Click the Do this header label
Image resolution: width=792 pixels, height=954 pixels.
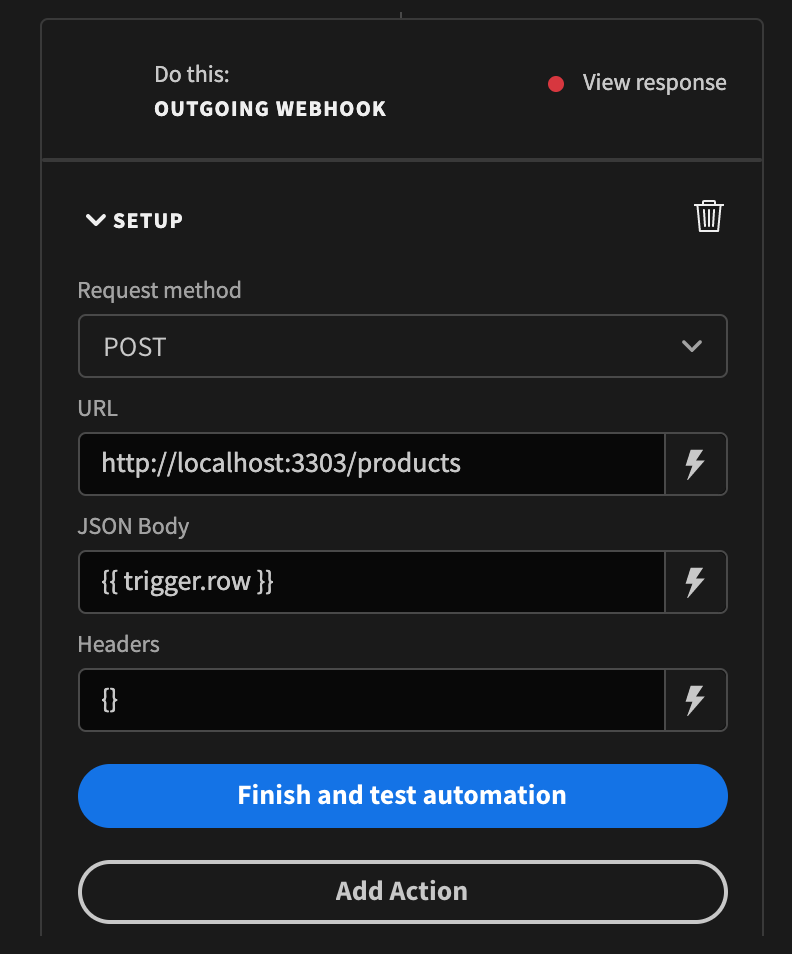click(x=191, y=73)
